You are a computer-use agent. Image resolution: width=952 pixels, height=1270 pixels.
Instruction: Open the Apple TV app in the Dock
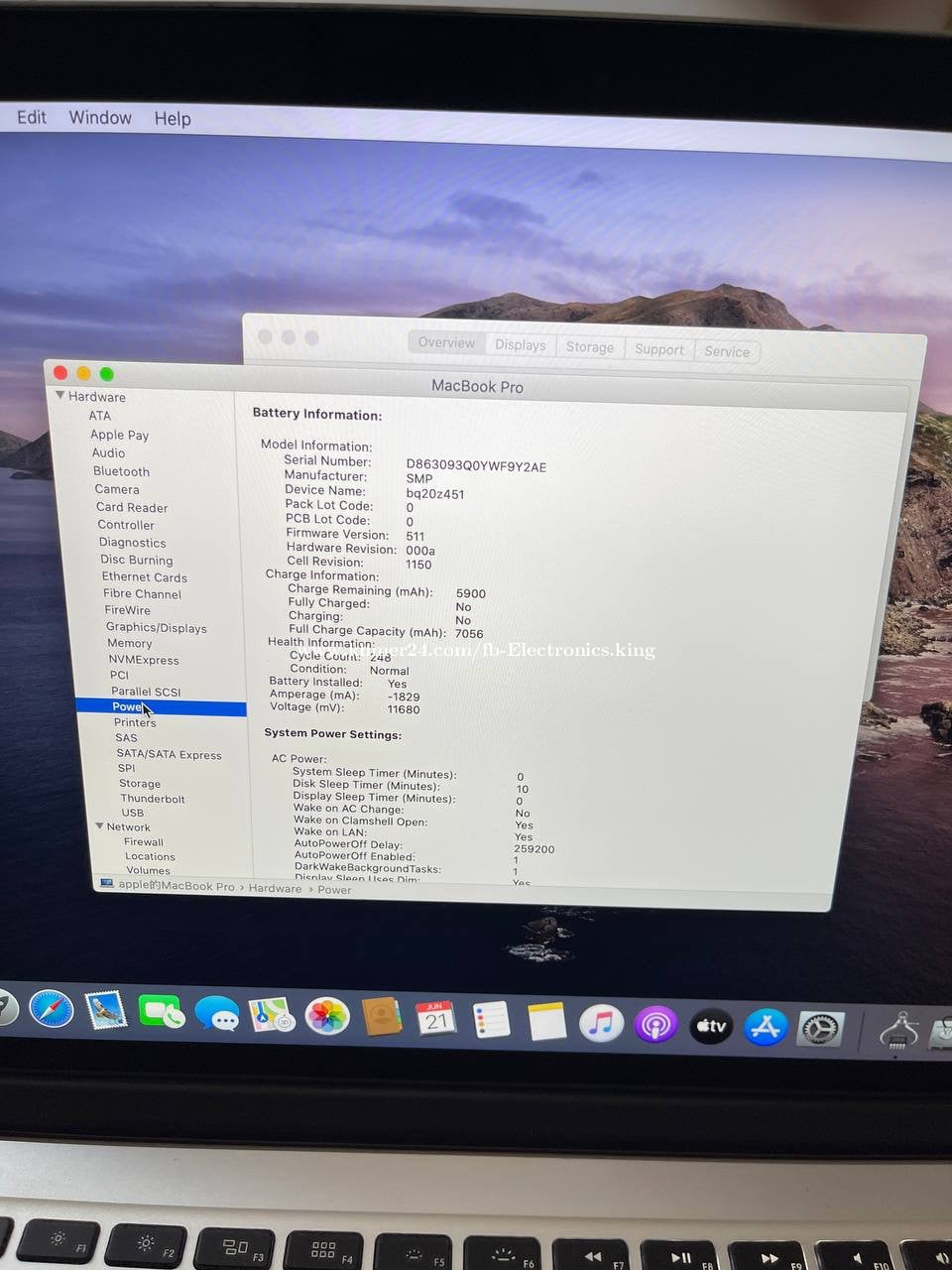(710, 1026)
